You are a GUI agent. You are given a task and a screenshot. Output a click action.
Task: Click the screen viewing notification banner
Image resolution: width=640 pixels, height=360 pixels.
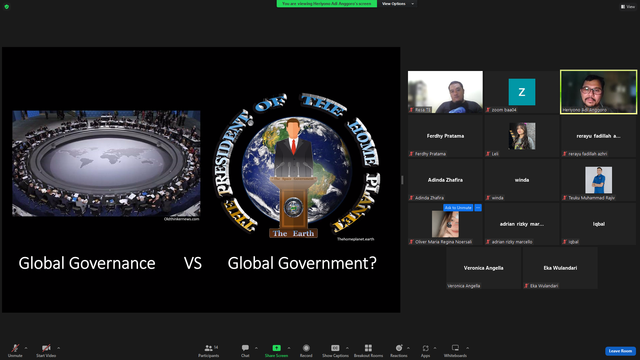(x=327, y=4)
